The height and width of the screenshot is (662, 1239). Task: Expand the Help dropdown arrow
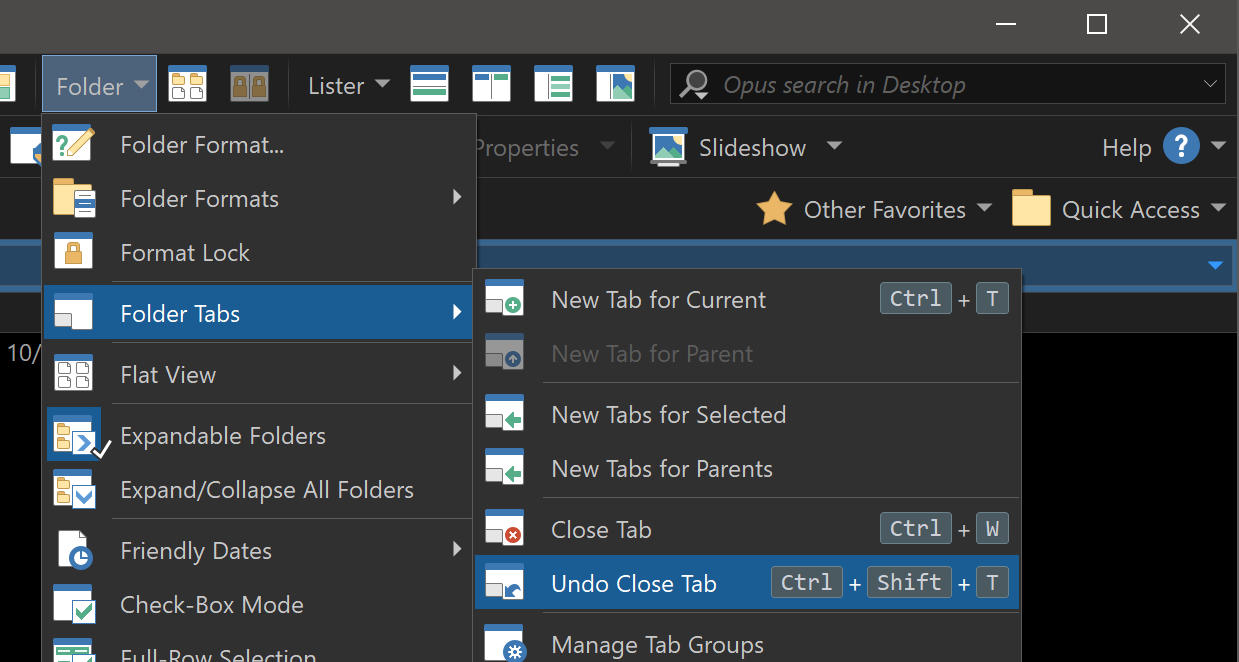1218,146
